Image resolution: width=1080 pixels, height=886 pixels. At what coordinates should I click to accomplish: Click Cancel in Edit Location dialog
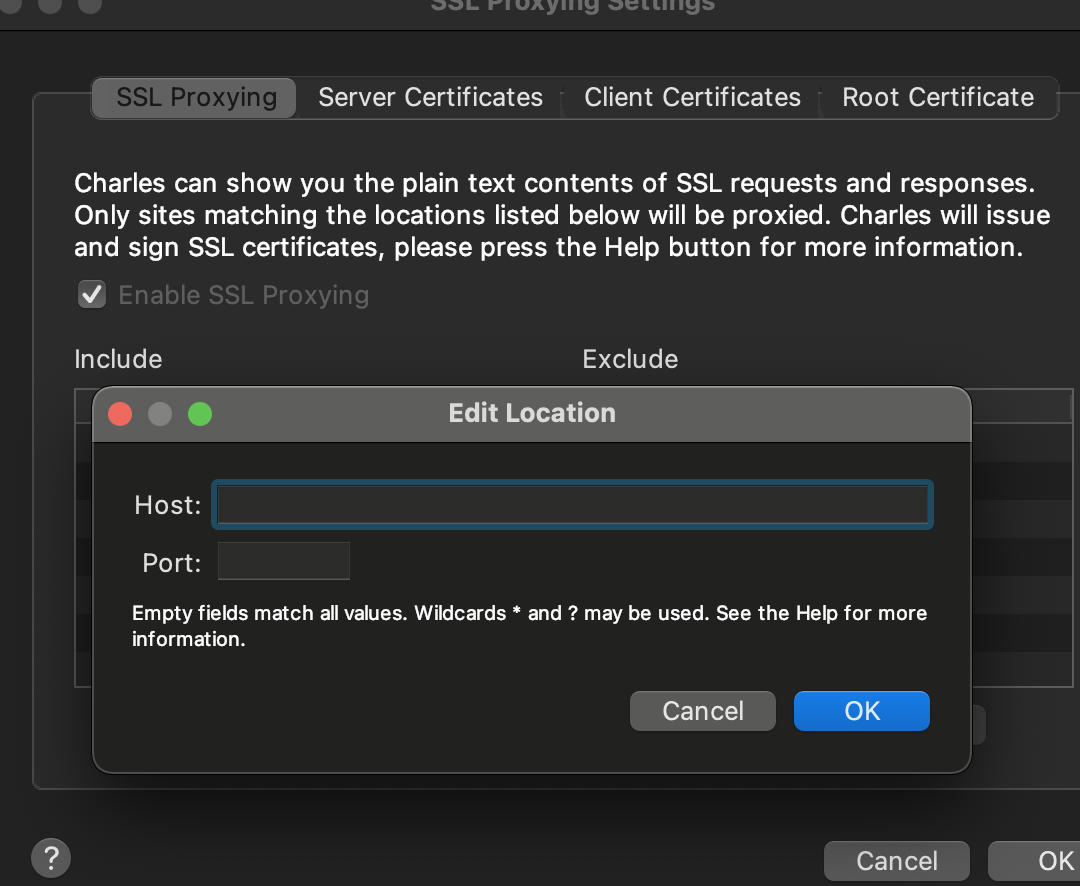pos(703,711)
